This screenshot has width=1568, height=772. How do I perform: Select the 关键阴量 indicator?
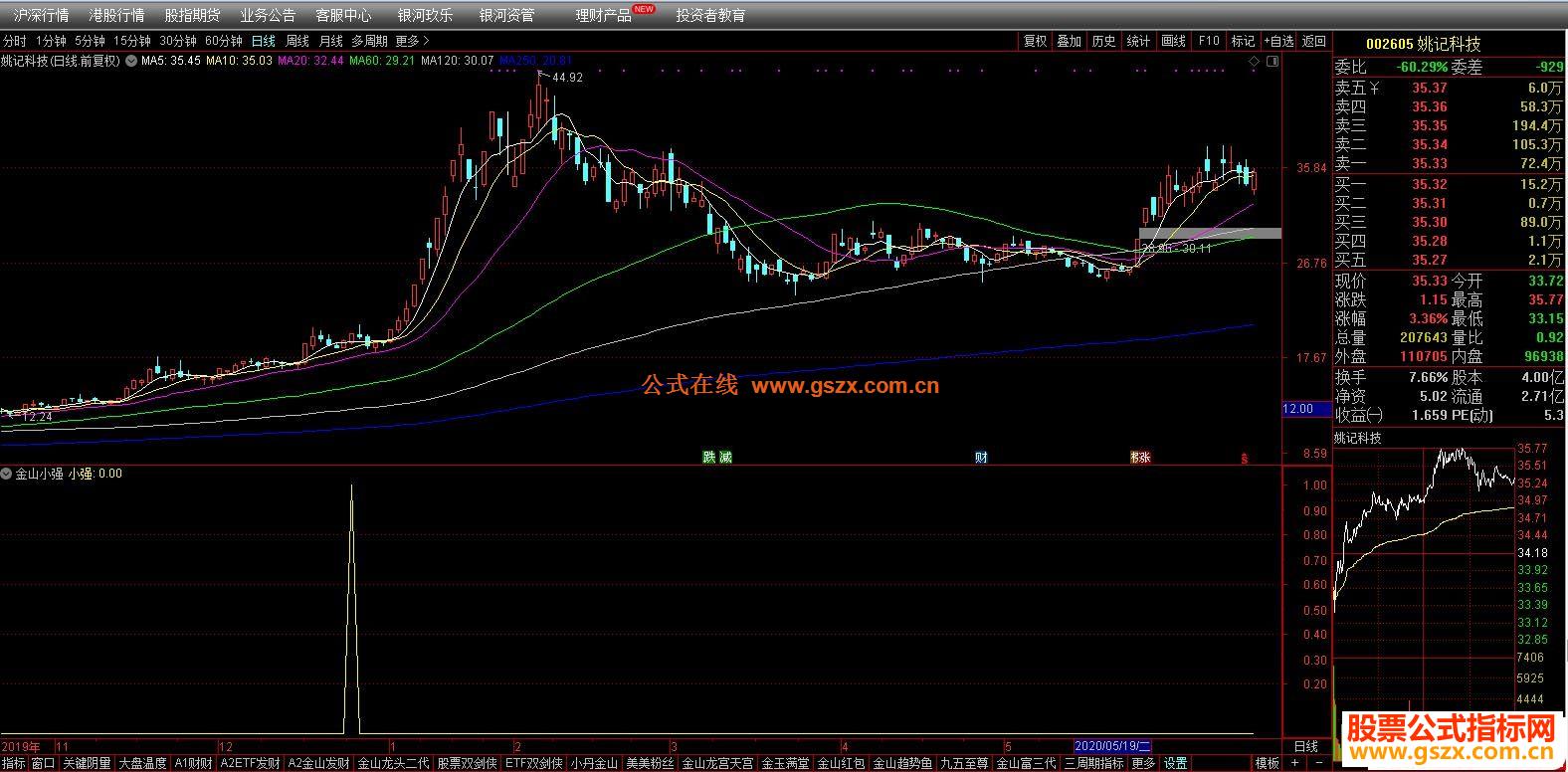coord(88,763)
